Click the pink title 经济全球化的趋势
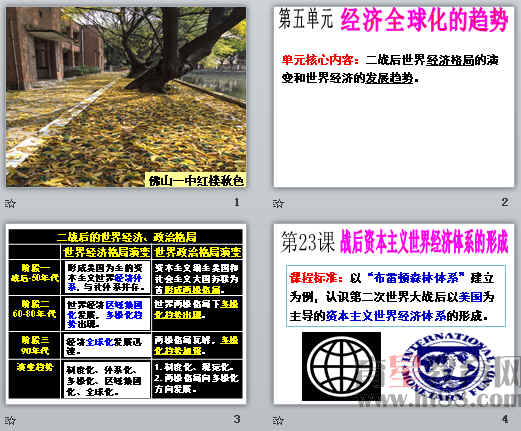 click(424, 19)
